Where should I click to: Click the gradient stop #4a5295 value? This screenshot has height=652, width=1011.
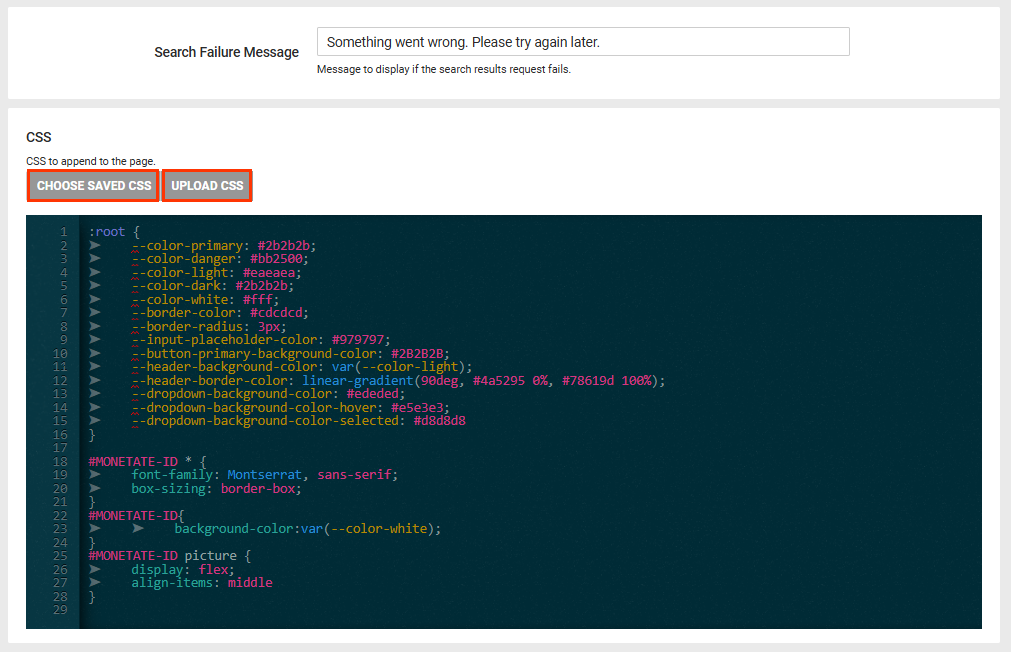click(x=499, y=381)
